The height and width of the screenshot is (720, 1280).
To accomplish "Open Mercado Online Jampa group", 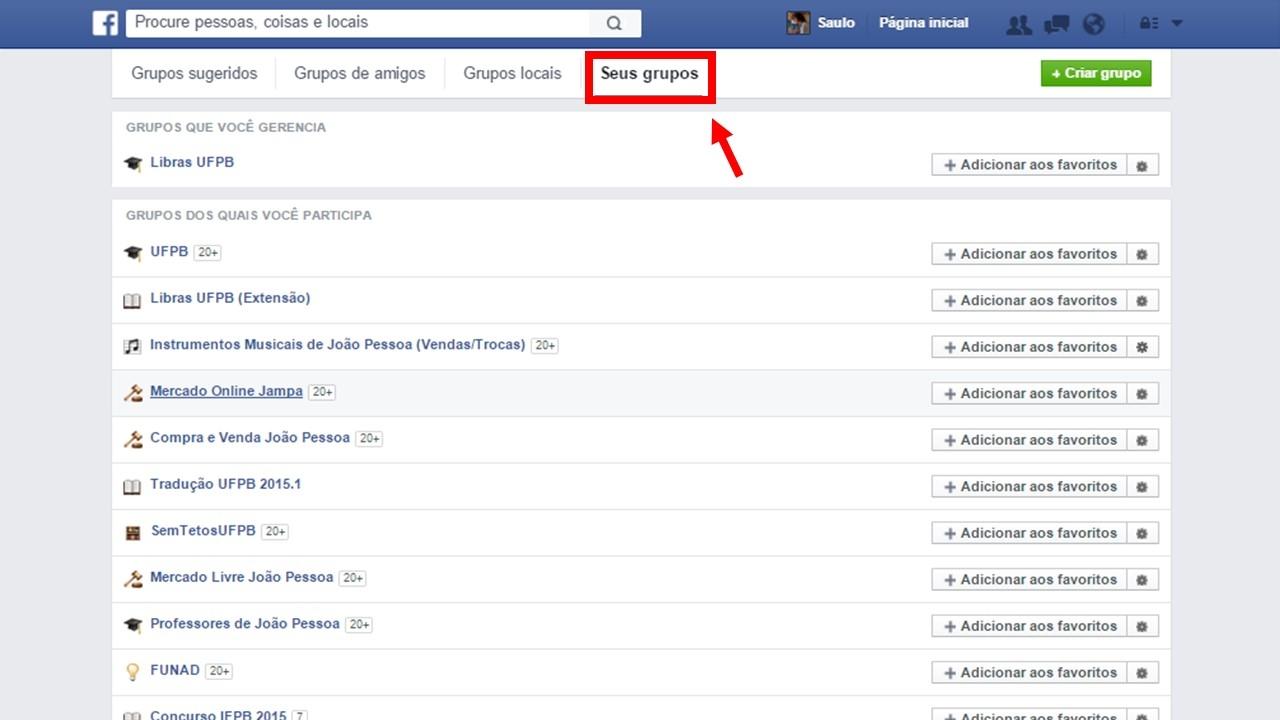I will coord(226,391).
